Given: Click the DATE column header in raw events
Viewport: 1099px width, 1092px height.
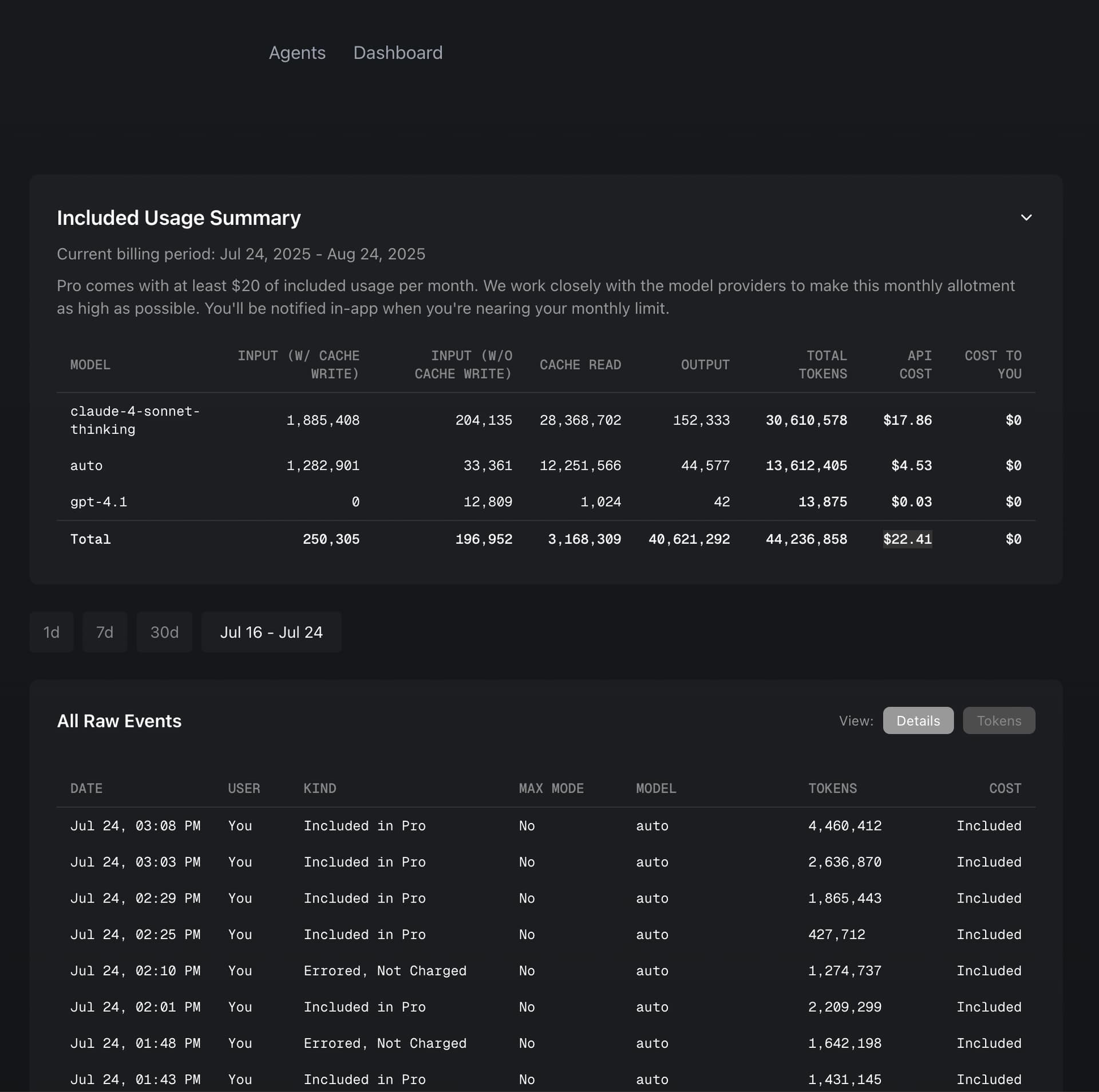Looking at the screenshot, I should (x=86, y=788).
